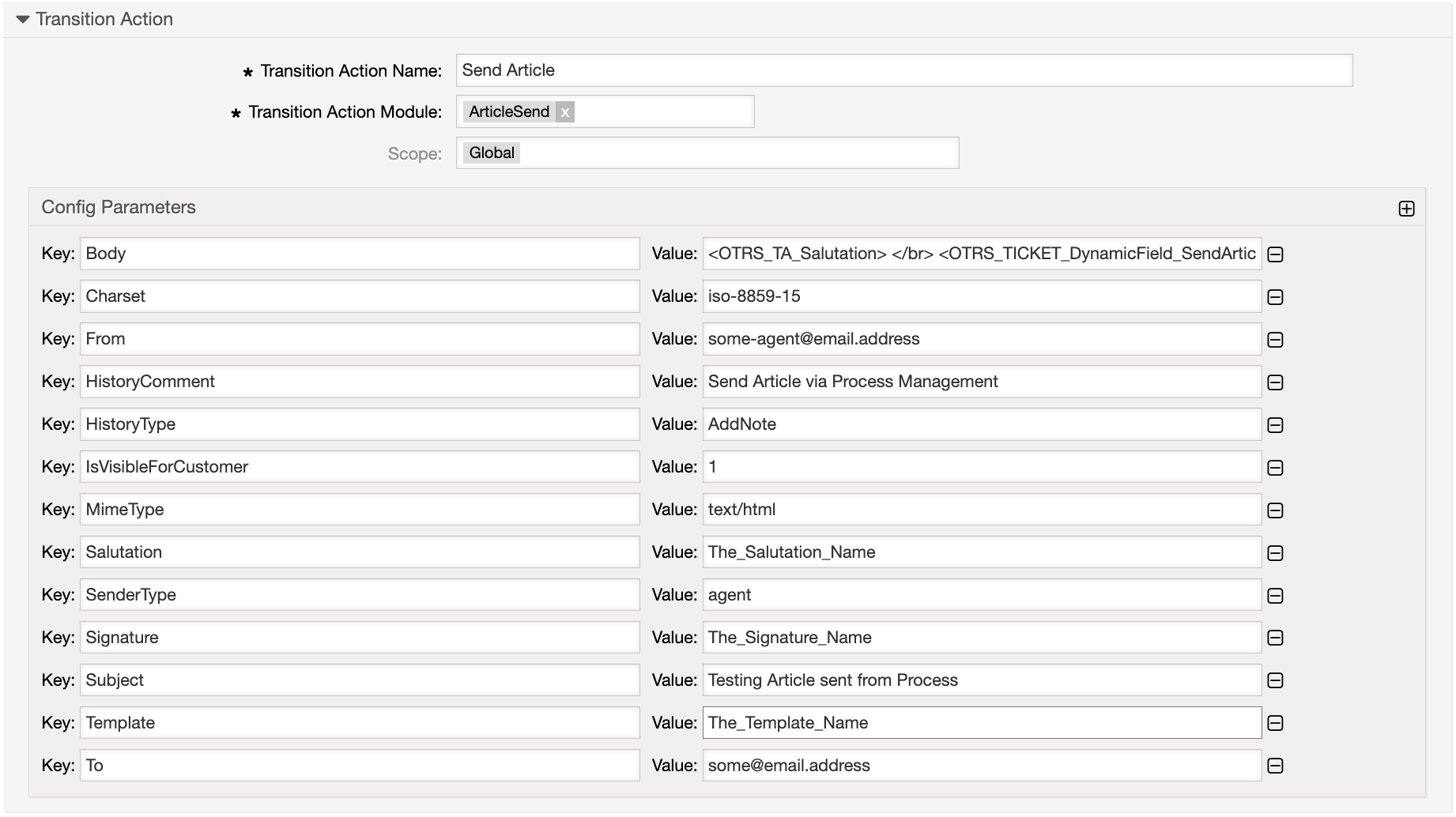Screen dimensions: 1456x817
Task: Click the Config Parameters section header
Action: [119, 207]
